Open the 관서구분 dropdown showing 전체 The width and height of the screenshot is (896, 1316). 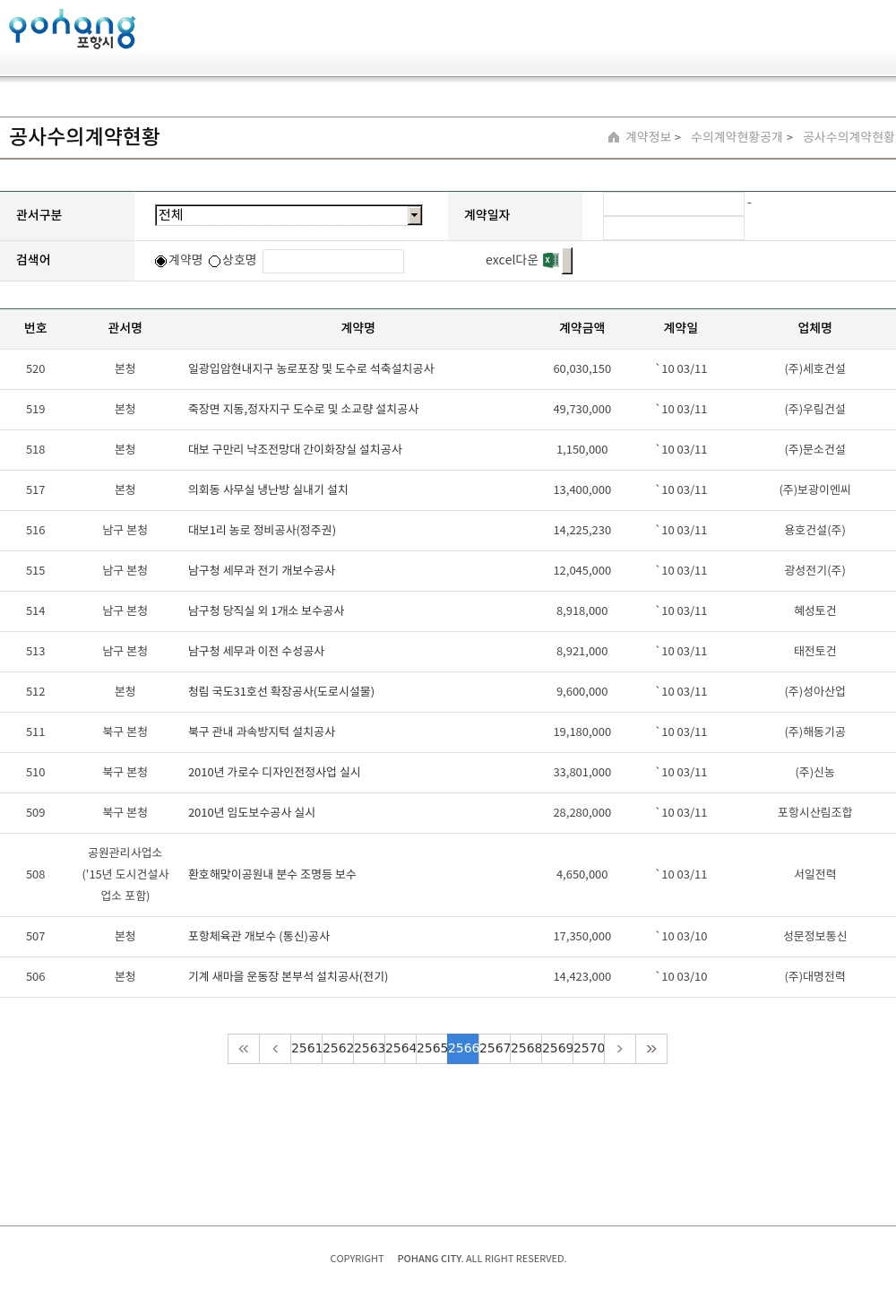point(280,215)
